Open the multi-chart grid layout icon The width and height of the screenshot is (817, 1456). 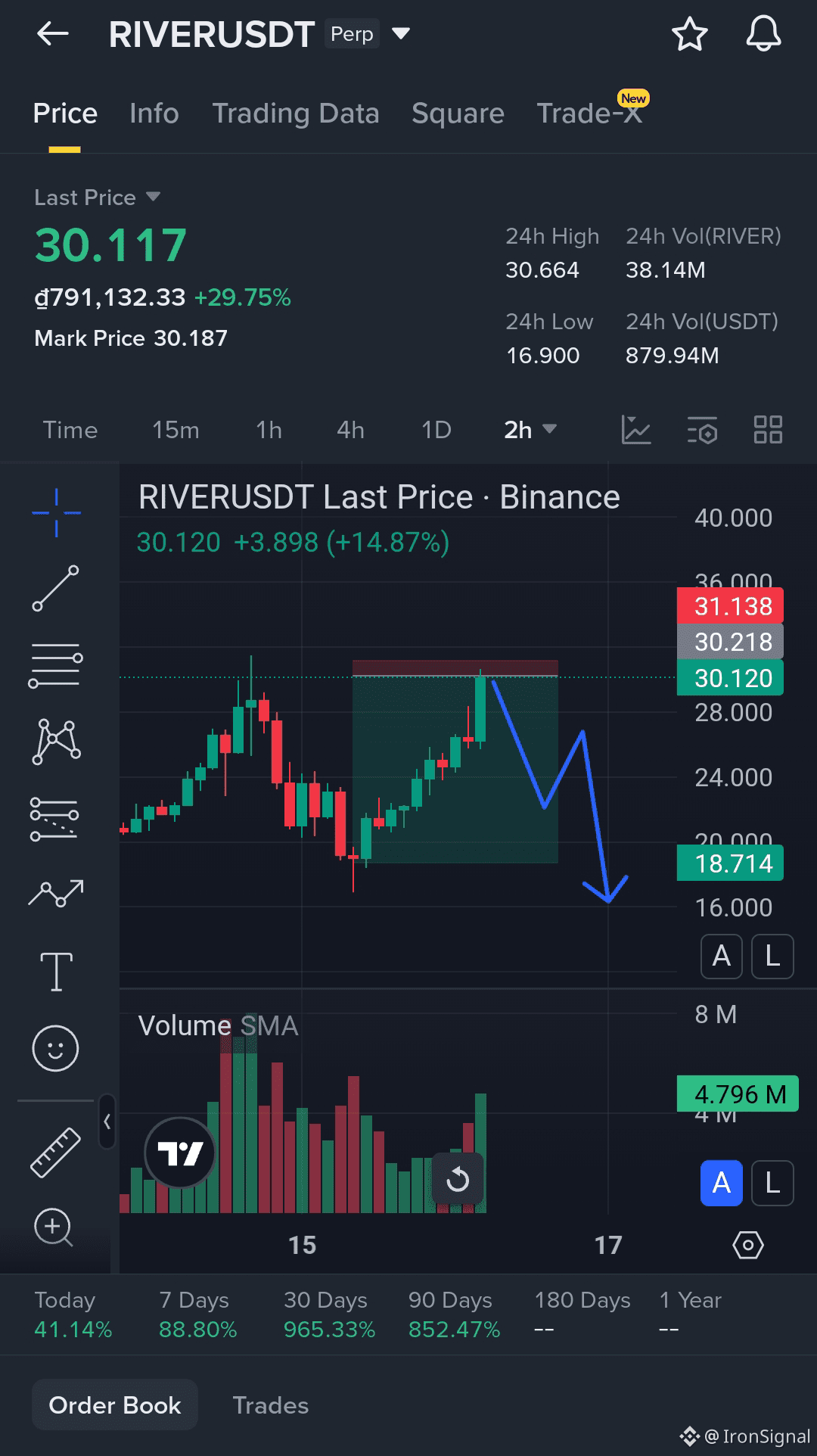768,430
